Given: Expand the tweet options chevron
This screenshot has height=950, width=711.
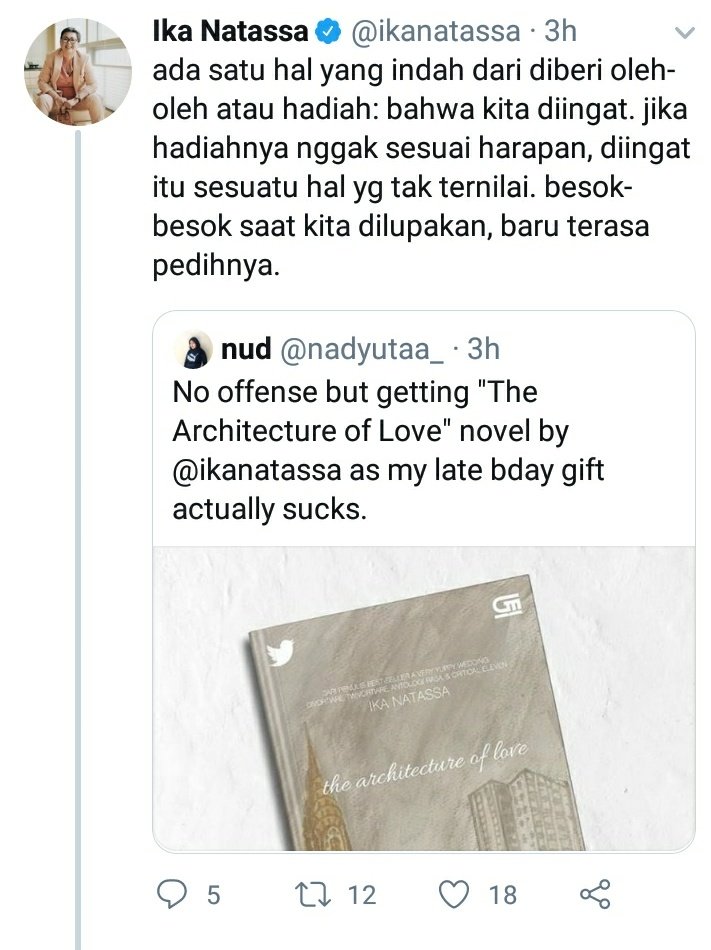Looking at the screenshot, I should (x=684, y=33).
